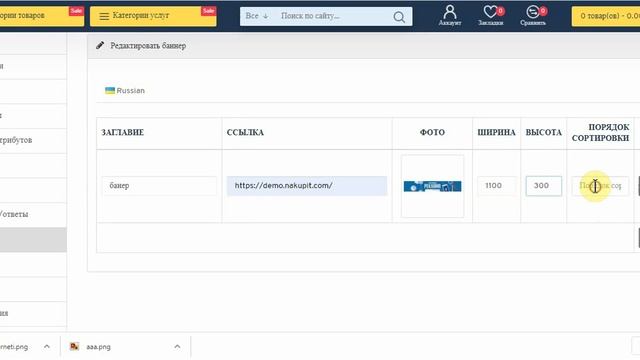Click the height field showing 300
The height and width of the screenshot is (360, 640).
543,186
